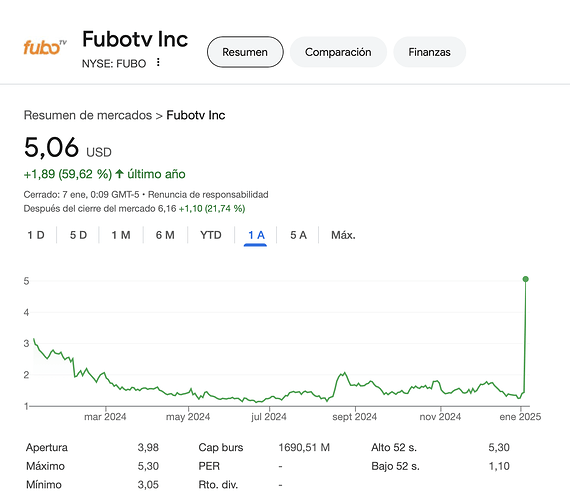Click the green up arrow next to último año
The height and width of the screenshot is (500, 570).
pyautogui.click(x=119, y=174)
